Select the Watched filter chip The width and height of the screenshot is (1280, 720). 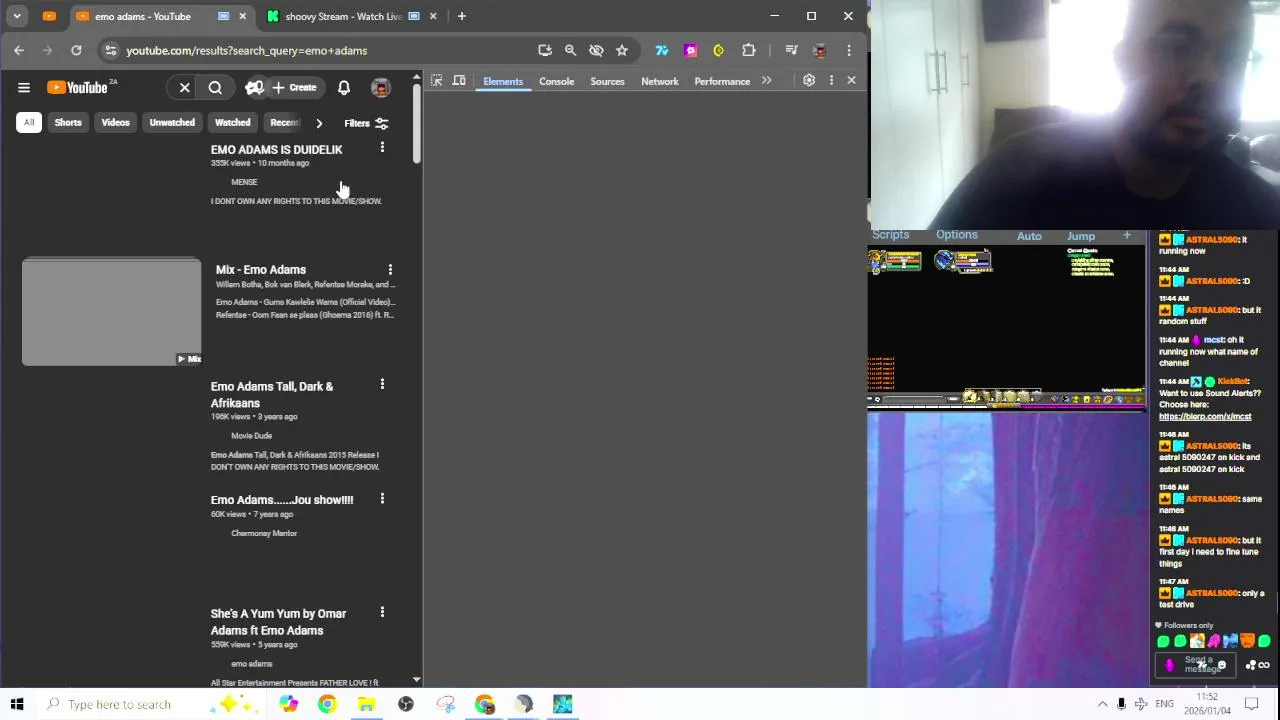click(x=232, y=123)
